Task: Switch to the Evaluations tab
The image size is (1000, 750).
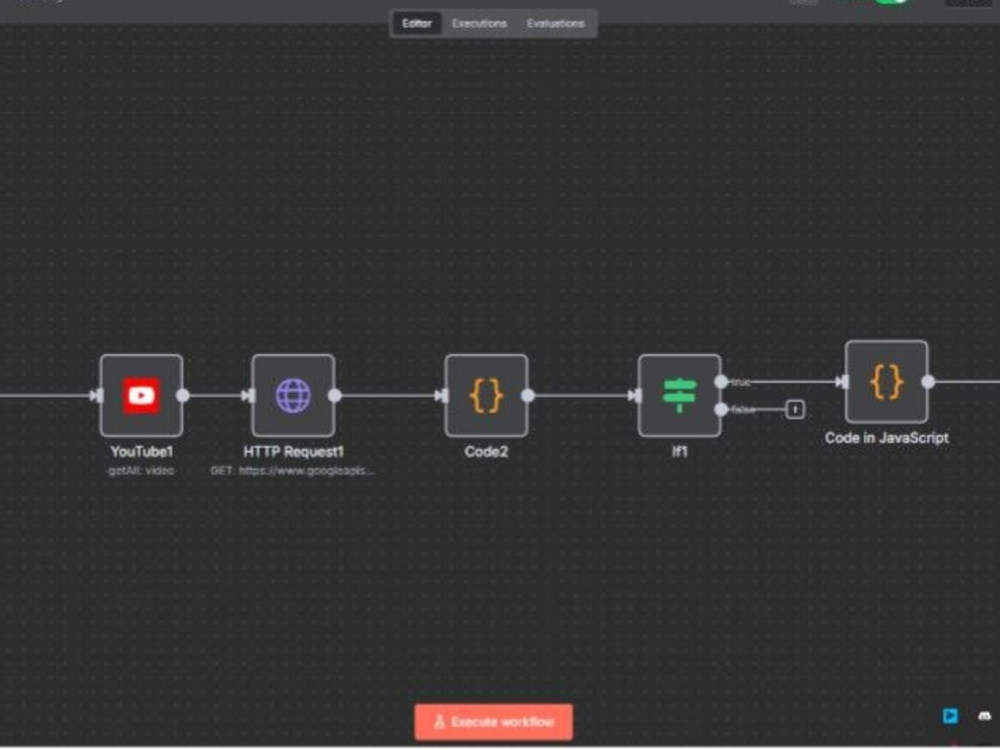Action: coord(555,24)
